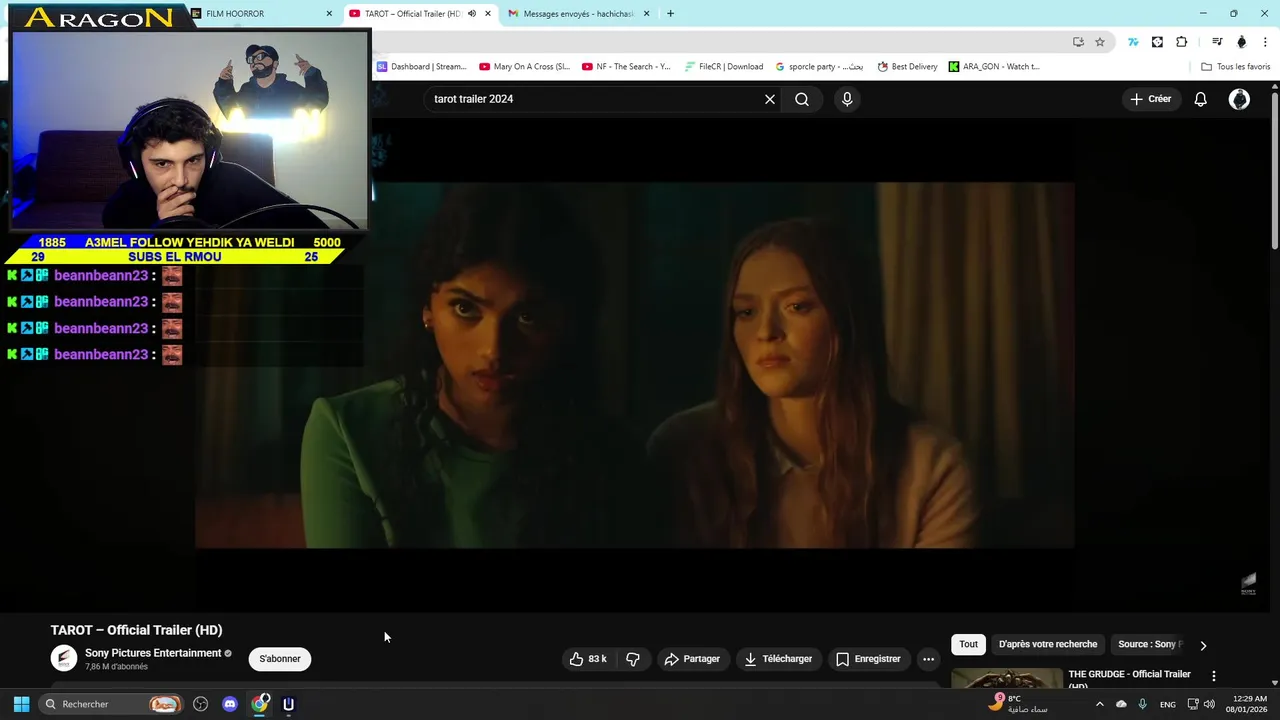Click the TAROT trailer video player
This screenshot has width=1280, height=720.
coord(635,365)
